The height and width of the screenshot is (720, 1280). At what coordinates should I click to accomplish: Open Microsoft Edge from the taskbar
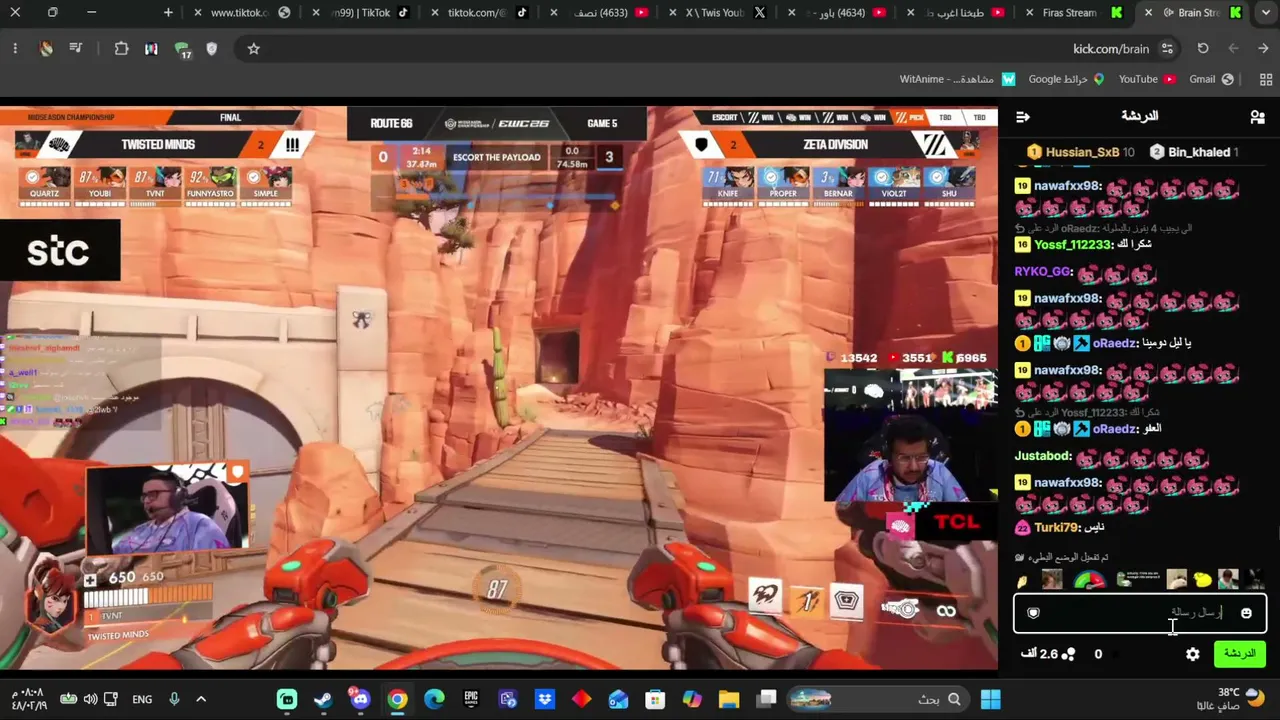point(434,699)
